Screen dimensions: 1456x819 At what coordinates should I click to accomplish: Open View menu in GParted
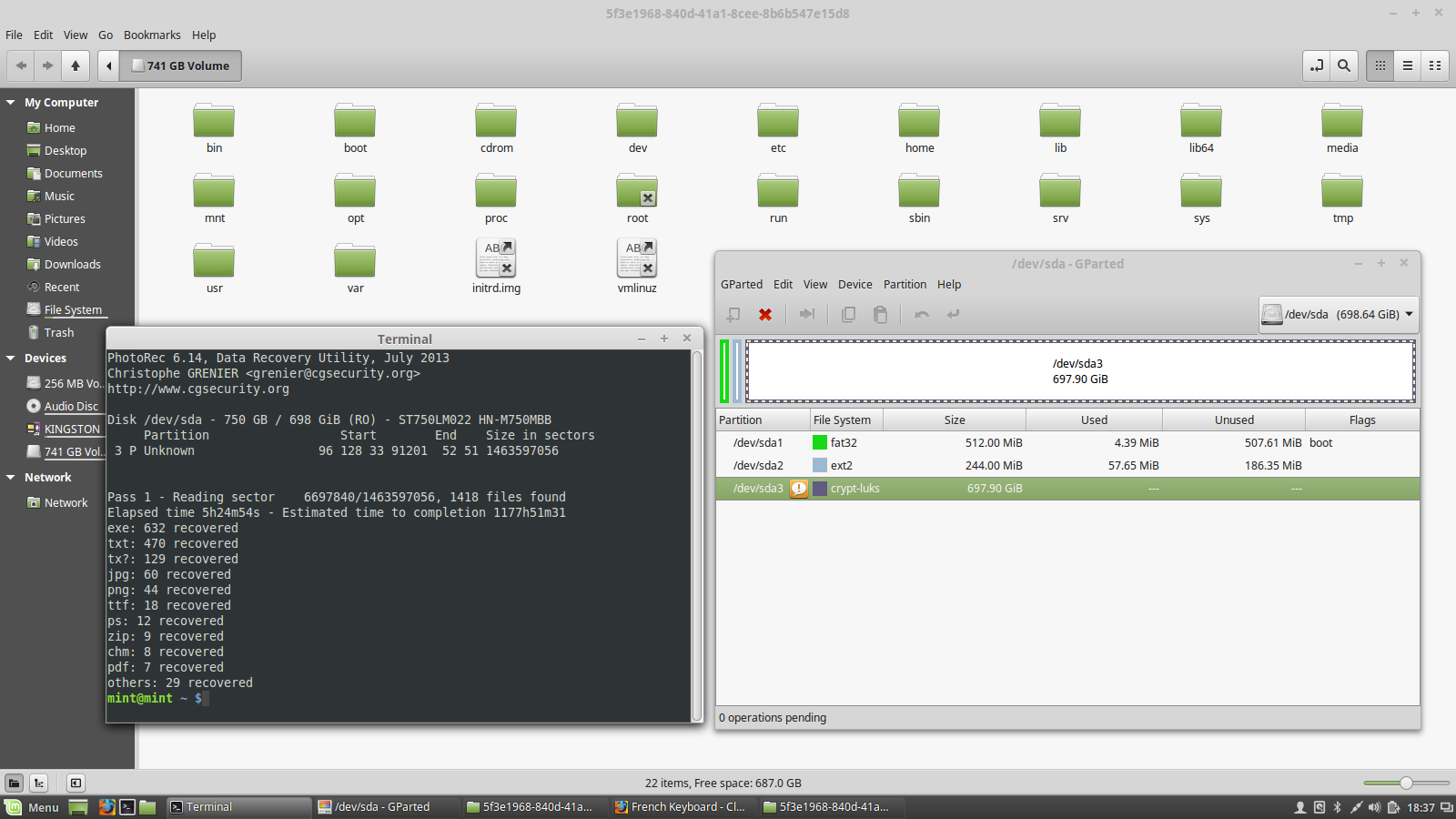coord(815,285)
